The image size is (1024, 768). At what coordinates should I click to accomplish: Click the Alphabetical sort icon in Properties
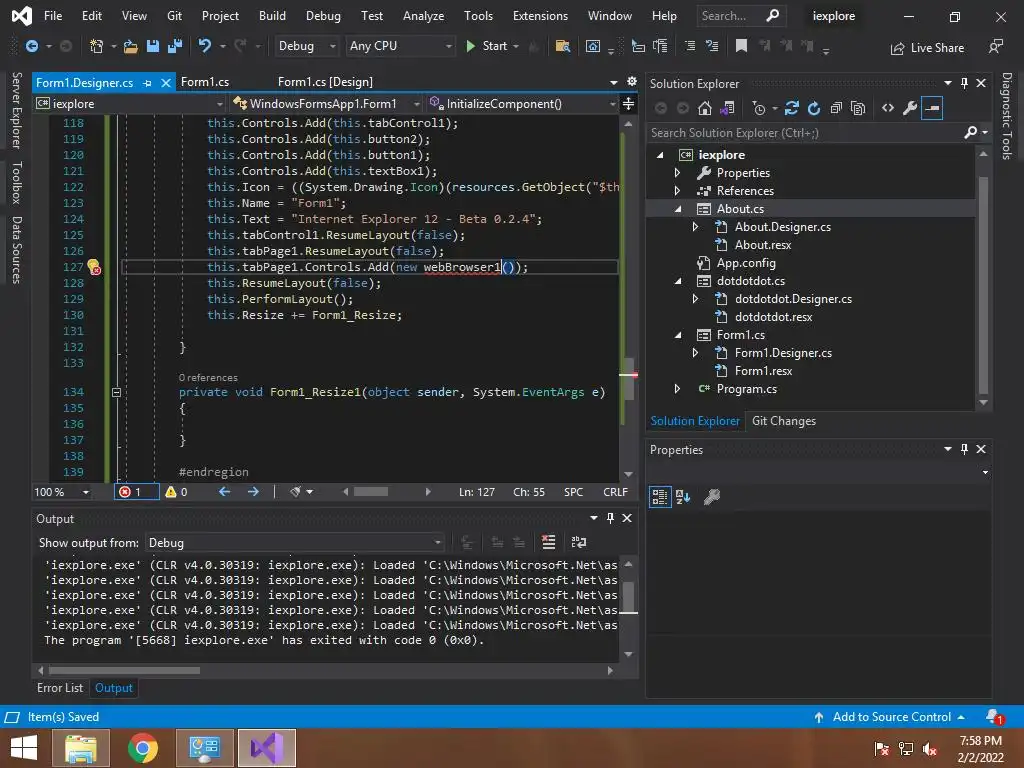[683, 496]
